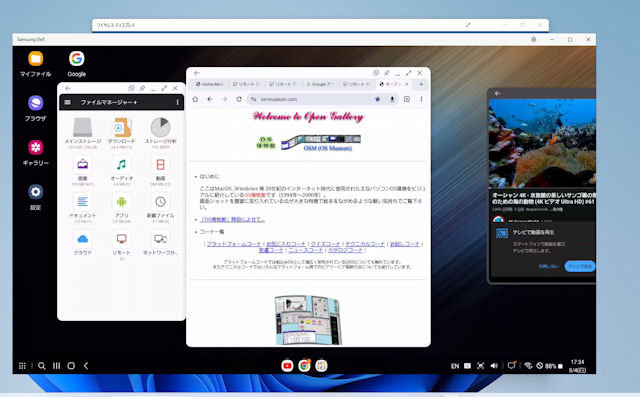Open DeX taskbar search
Screen dimensions: 640x397
[42, 366]
